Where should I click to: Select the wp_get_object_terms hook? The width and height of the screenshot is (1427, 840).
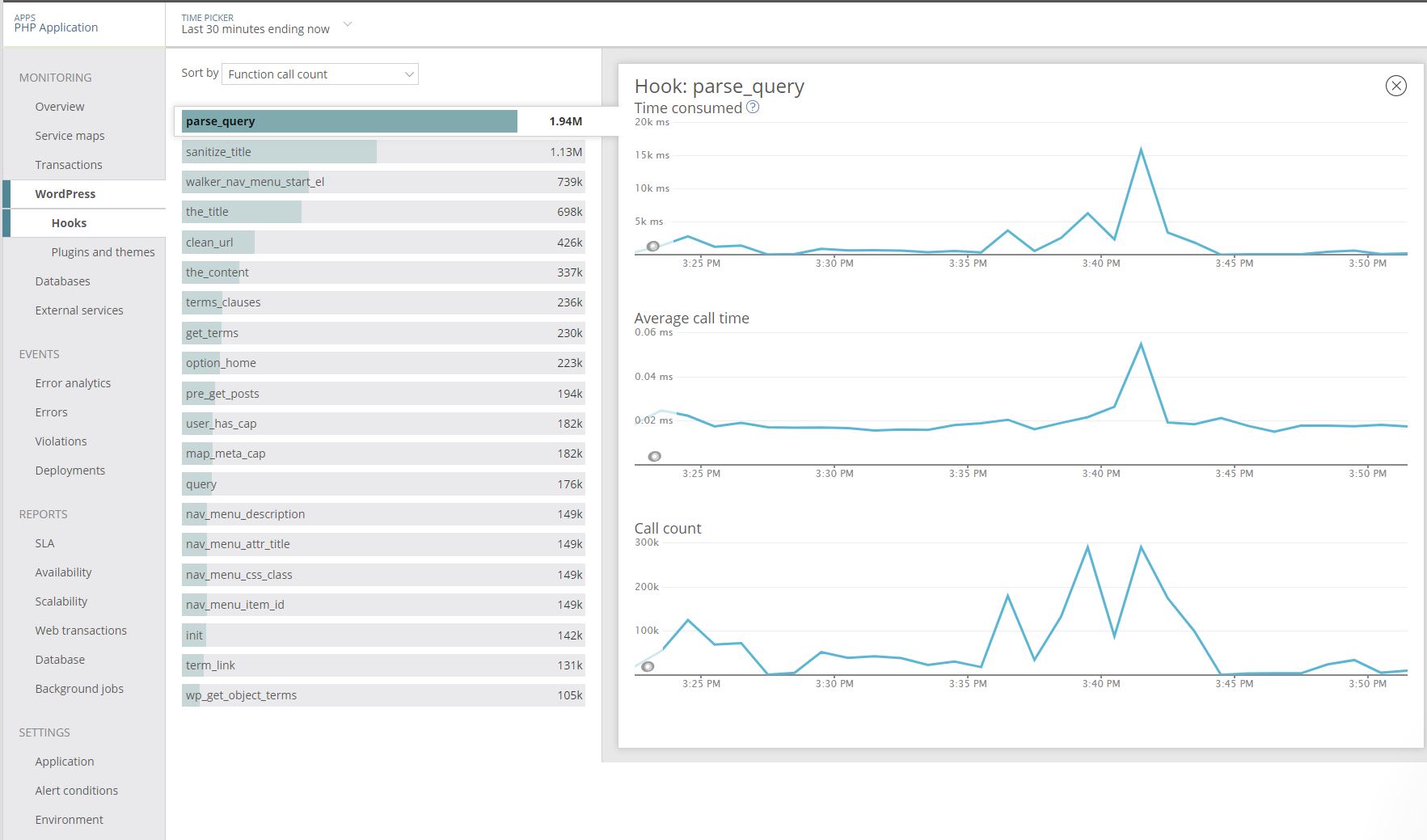tap(382, 695)
